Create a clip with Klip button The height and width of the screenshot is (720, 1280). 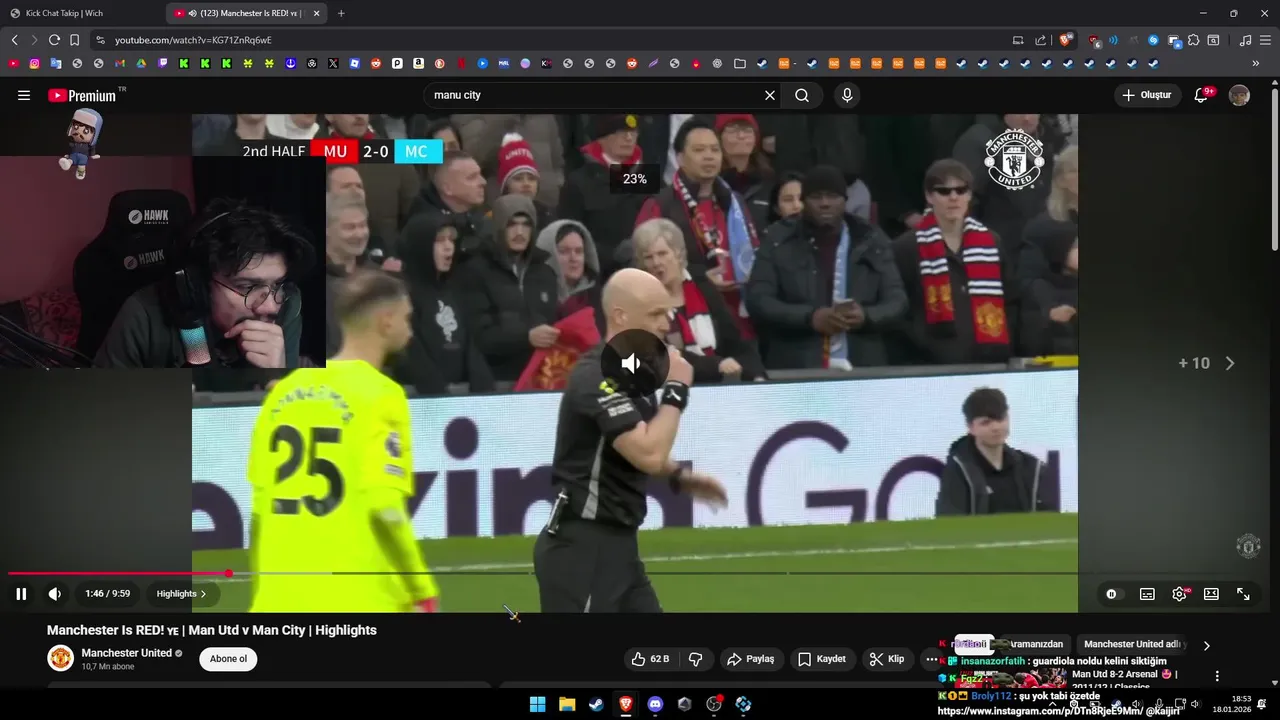[x=886, y=659]
